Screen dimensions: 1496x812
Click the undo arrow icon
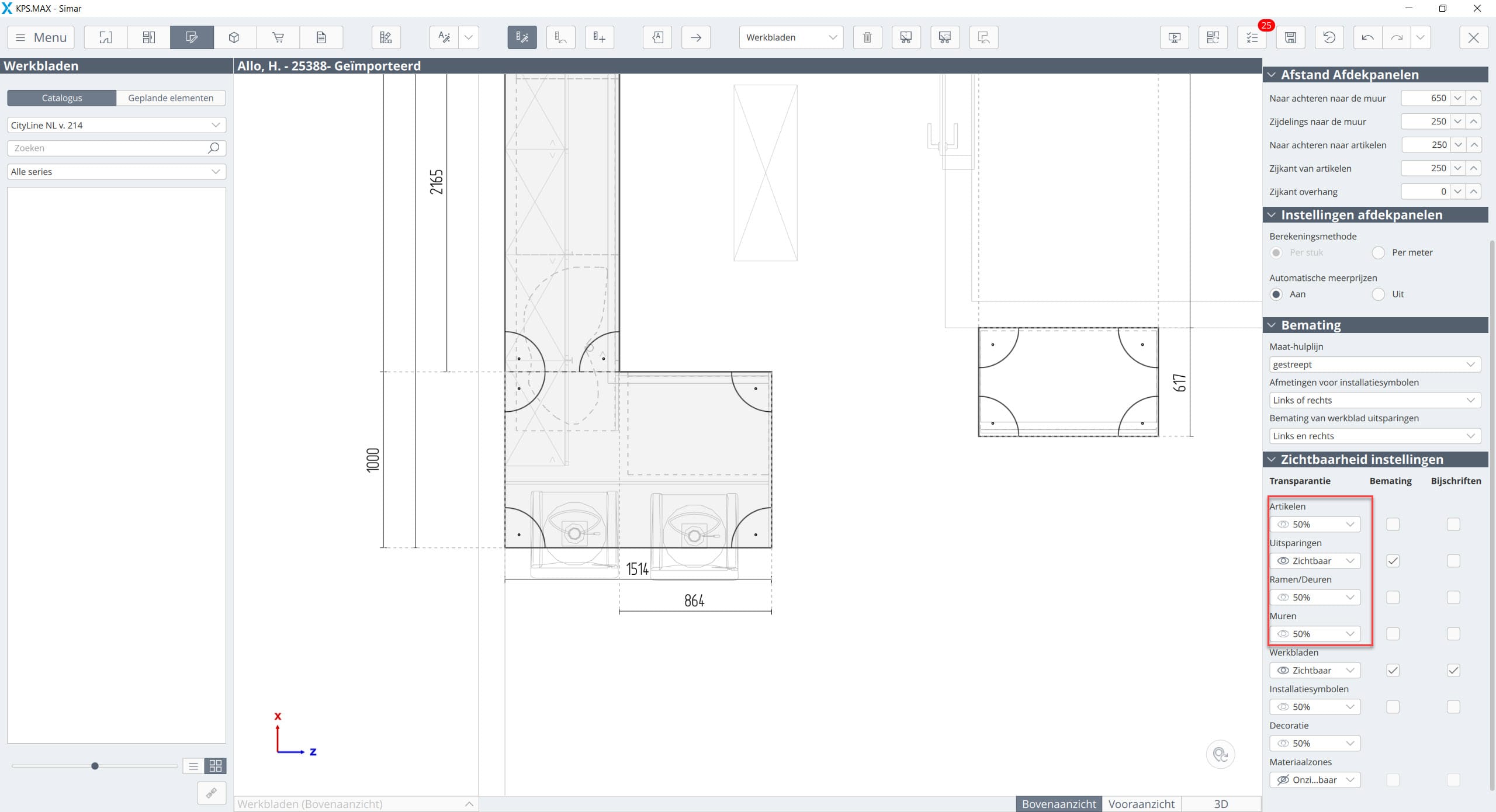[x=1367, y=37]
